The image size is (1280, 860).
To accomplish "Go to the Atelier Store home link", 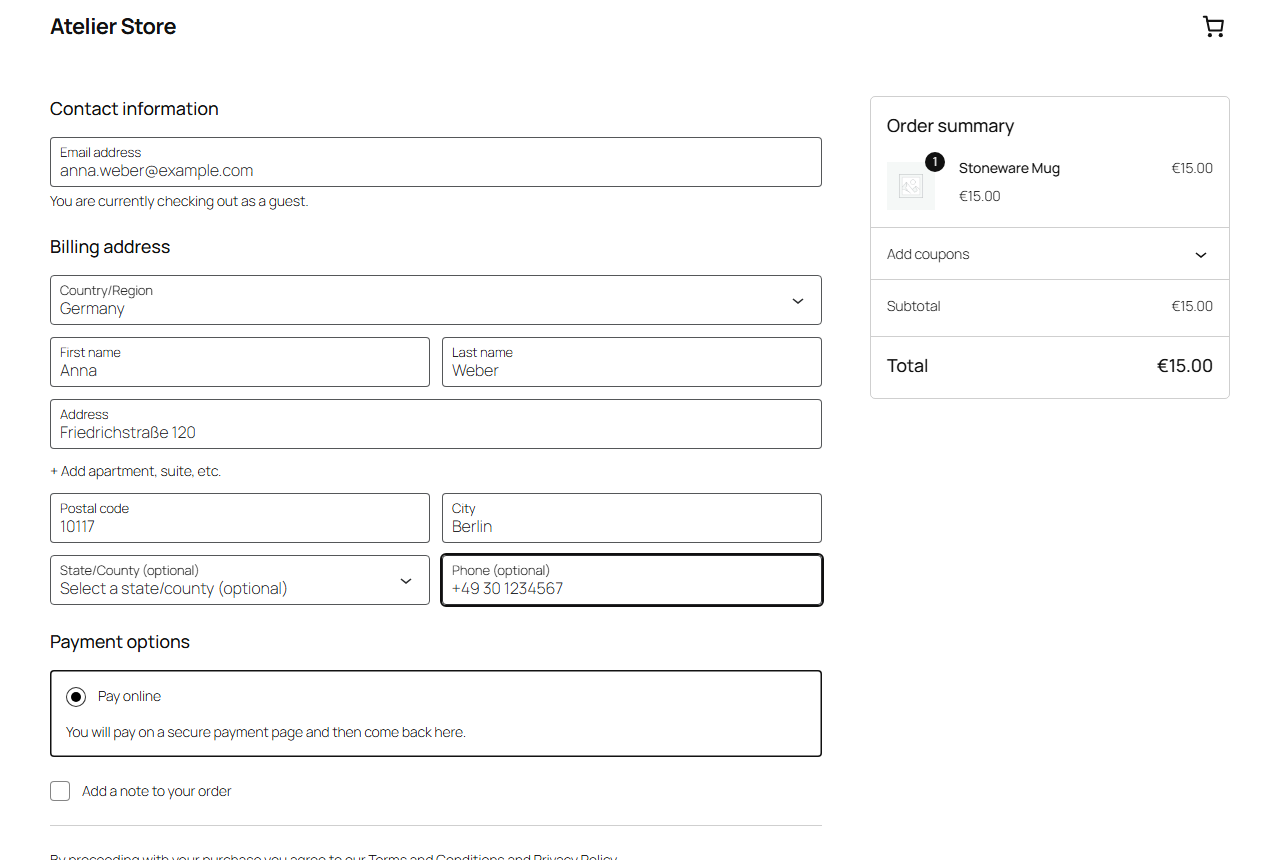I will click(113, 27).
